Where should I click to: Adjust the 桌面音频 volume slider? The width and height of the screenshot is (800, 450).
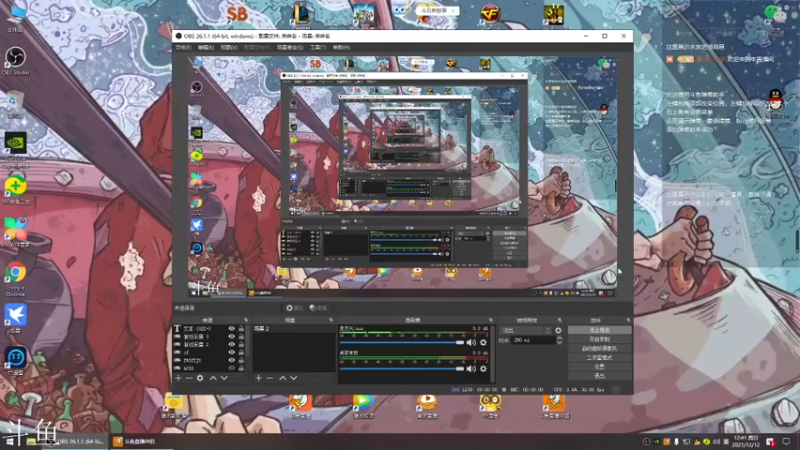point(402,368)
